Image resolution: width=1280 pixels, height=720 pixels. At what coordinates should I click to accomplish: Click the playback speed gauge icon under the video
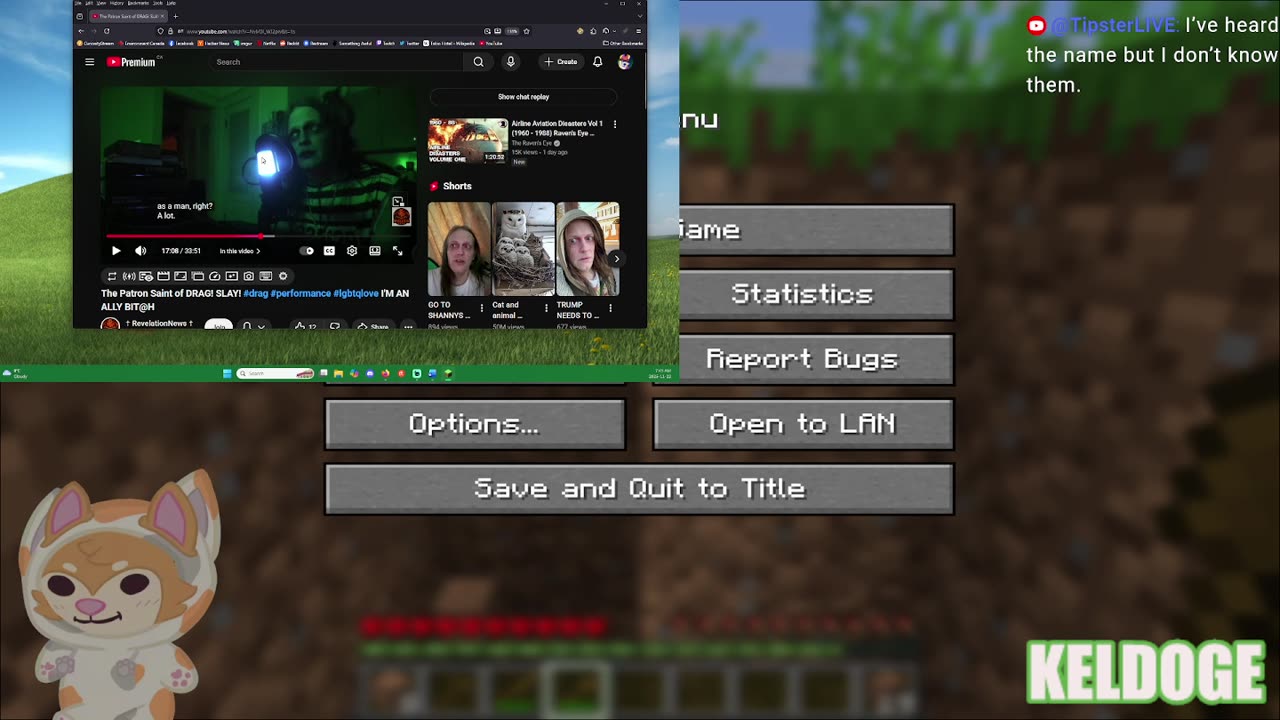(x=215, y=276)
